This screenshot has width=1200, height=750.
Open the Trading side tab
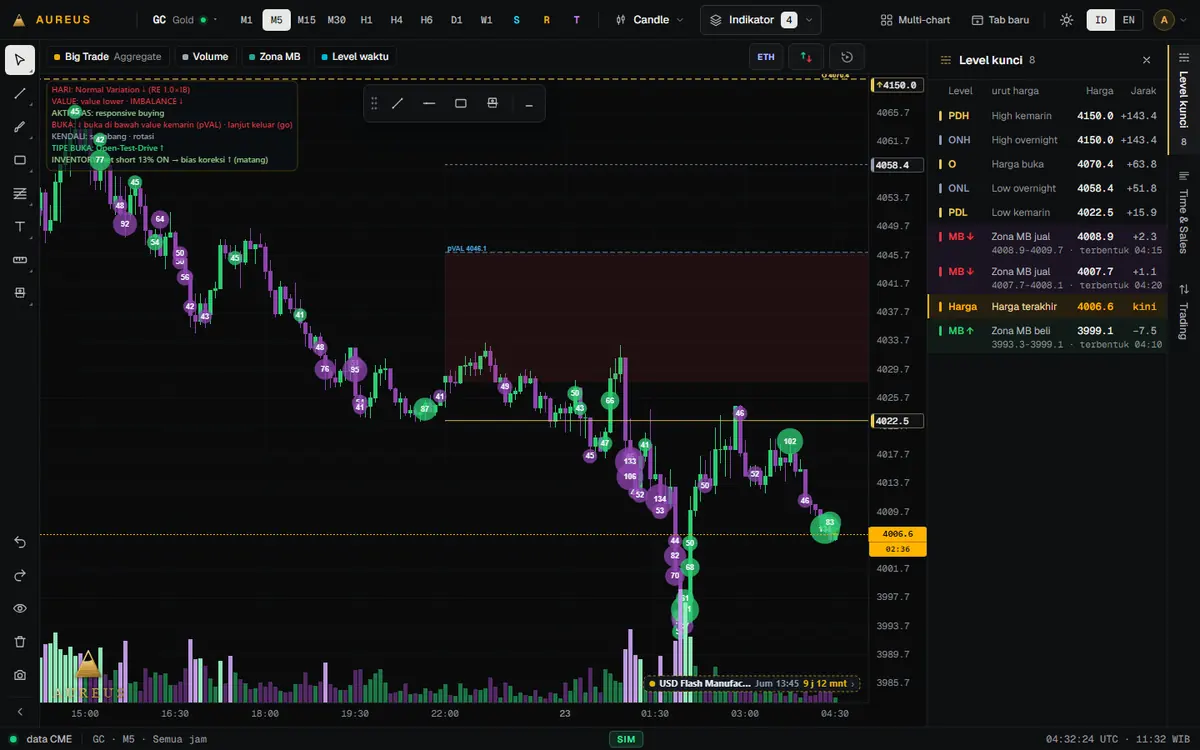[1184, 312]
